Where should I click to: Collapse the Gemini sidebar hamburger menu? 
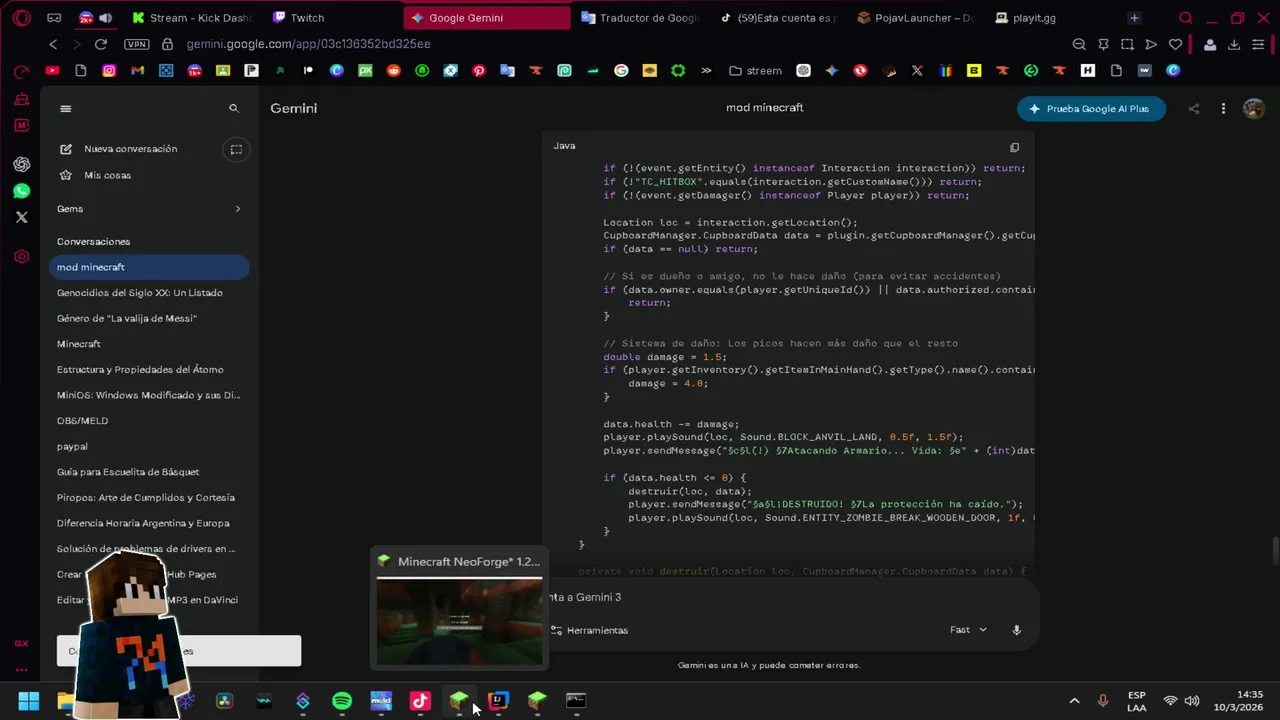pos(66,108)
